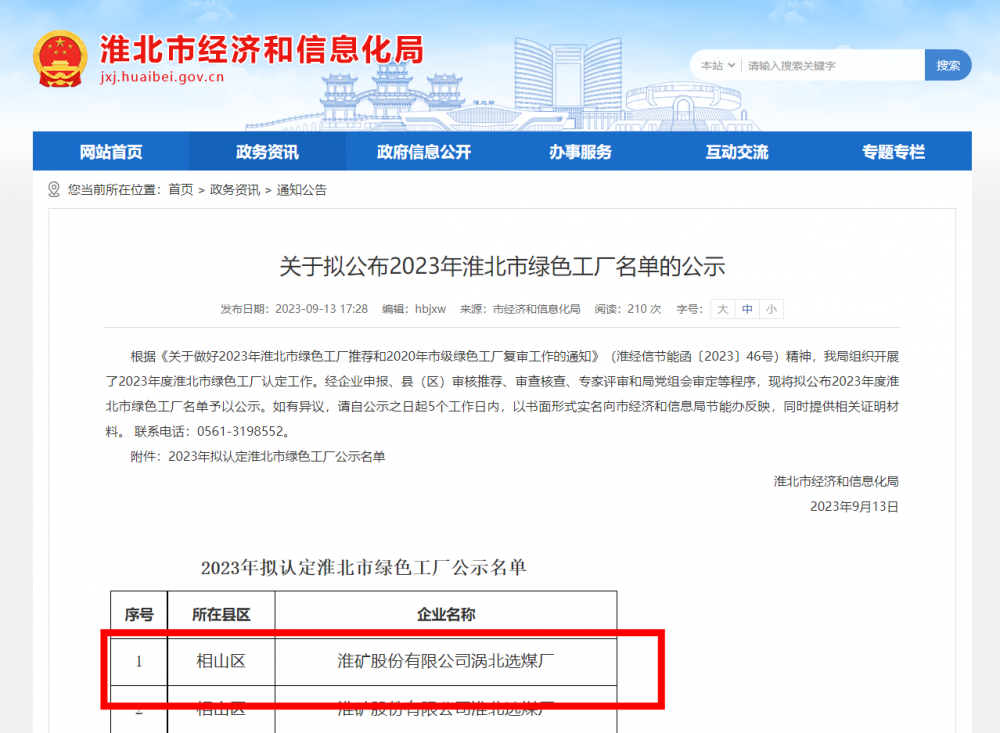
Task: Click the jxj.huaibei.gov.cn site address text
Action: click(x=162, y=77)
